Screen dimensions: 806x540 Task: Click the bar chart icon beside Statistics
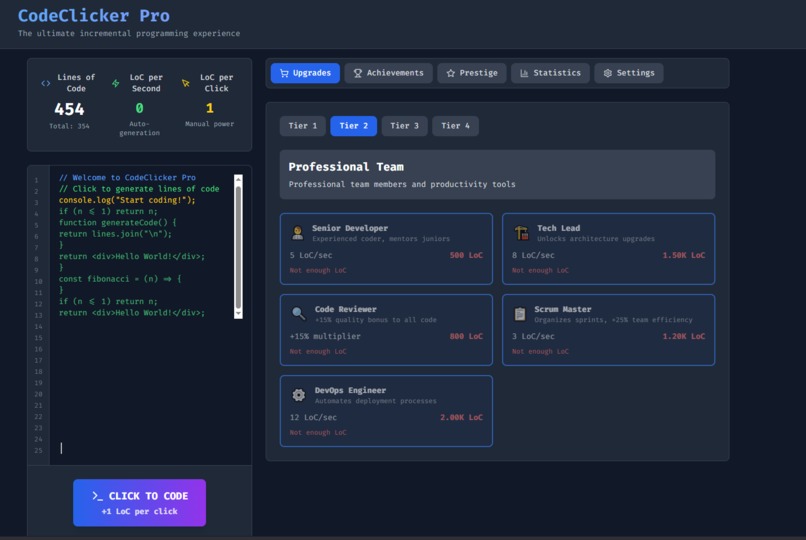coord(524,73)
